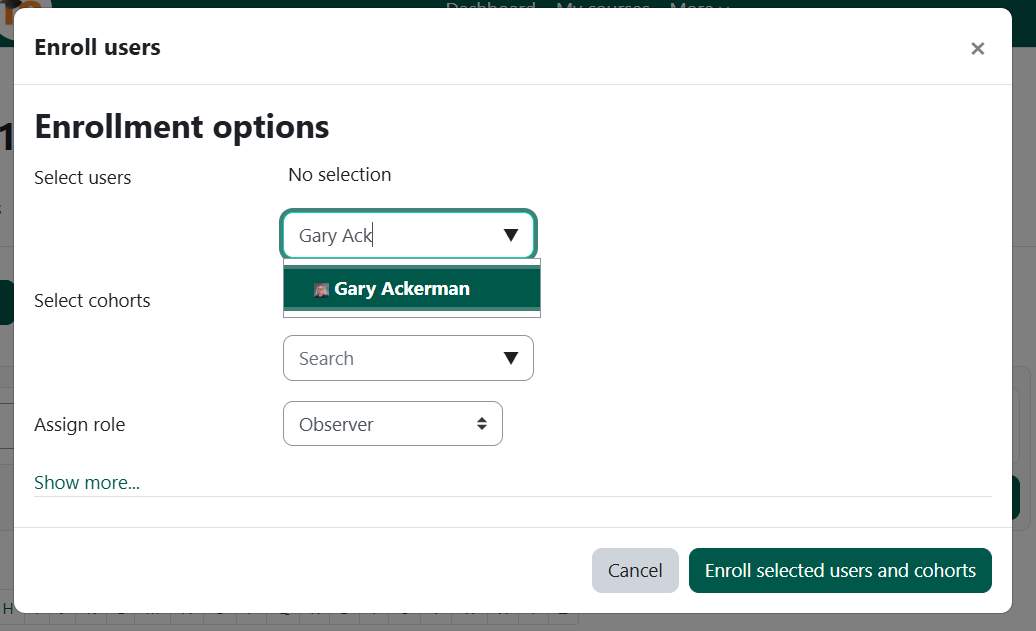Click the chevron beside More in the navigation

(x=723, y=8)
